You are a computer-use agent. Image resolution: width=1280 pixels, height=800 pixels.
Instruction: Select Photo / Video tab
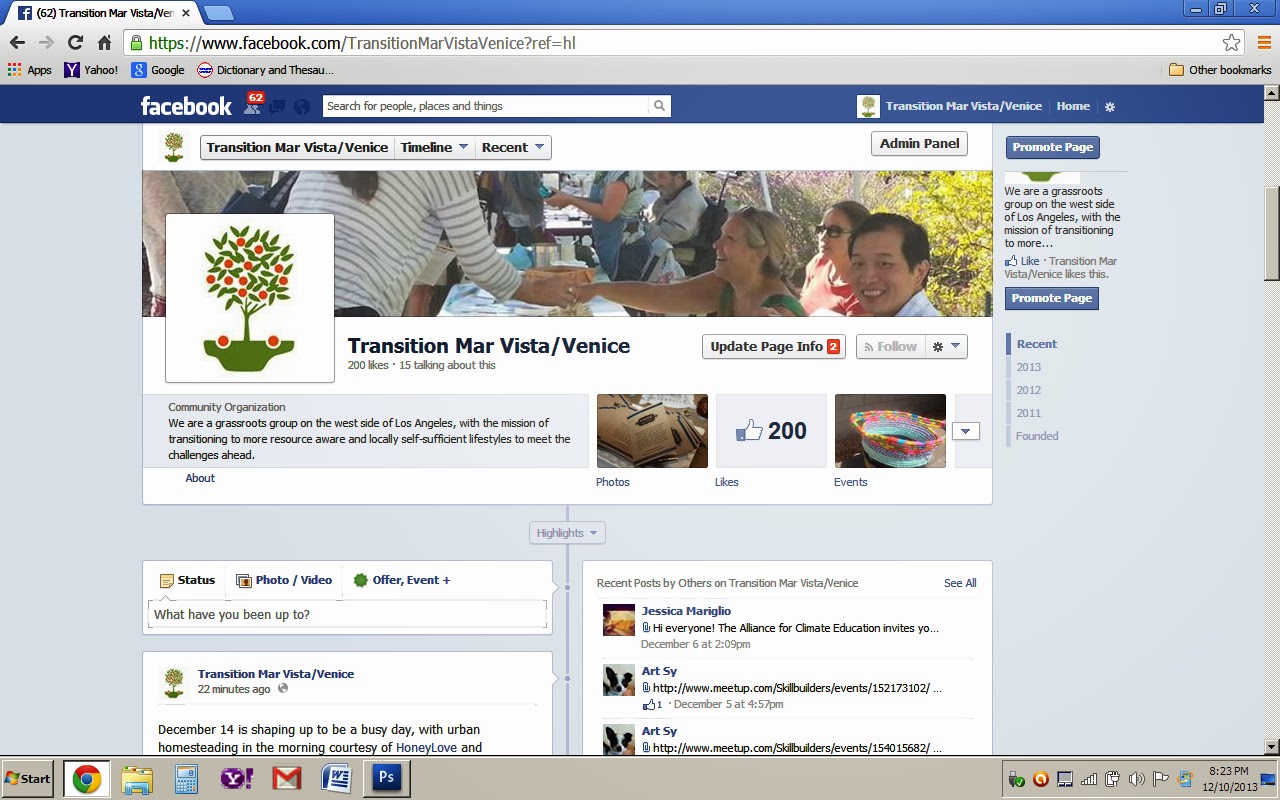pyautogui.click(x=284, y=580)
